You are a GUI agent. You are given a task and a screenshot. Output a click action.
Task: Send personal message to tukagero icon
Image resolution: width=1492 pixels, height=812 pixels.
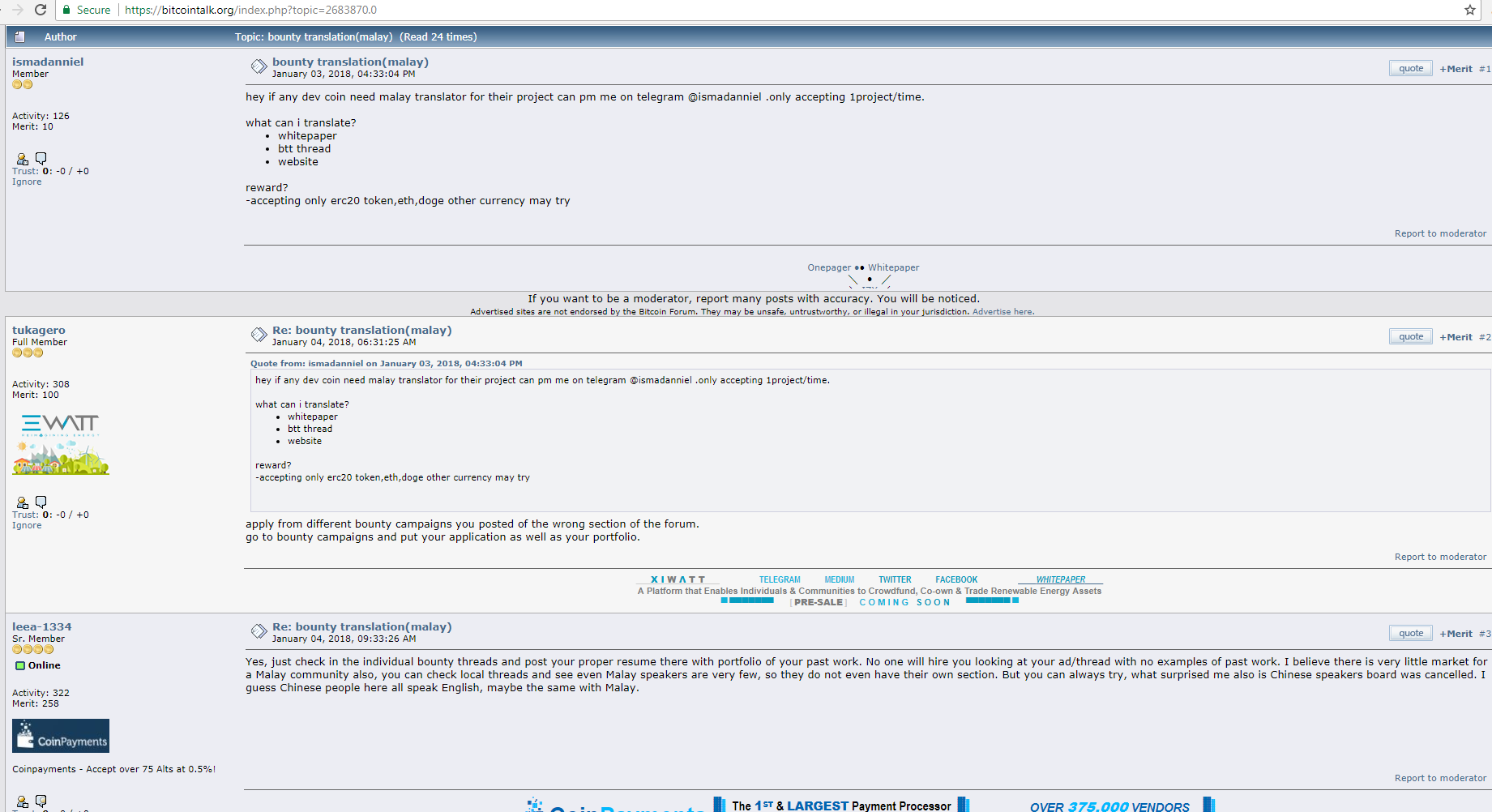(41, 502)
